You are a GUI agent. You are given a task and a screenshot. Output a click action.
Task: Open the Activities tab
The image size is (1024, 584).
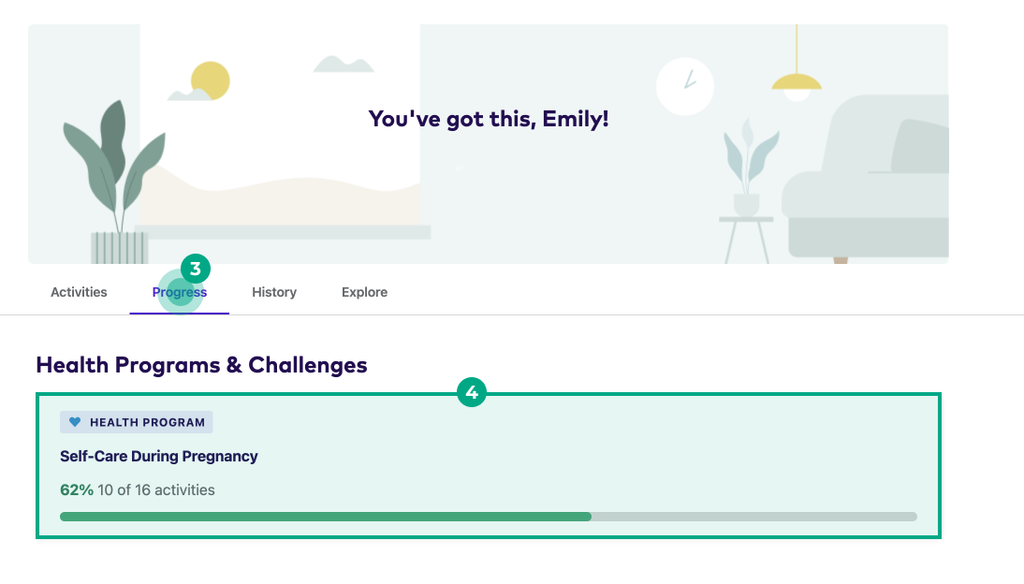tap(79, 292)
